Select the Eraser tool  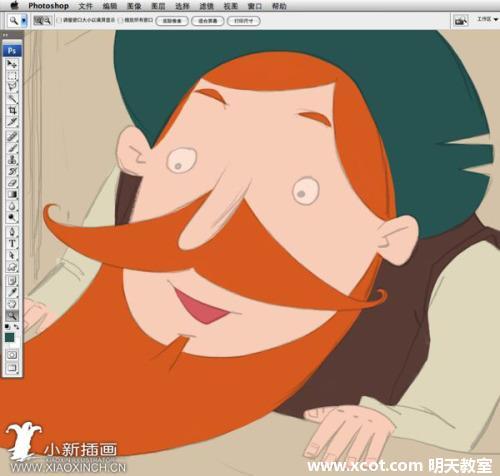[12, 183]
